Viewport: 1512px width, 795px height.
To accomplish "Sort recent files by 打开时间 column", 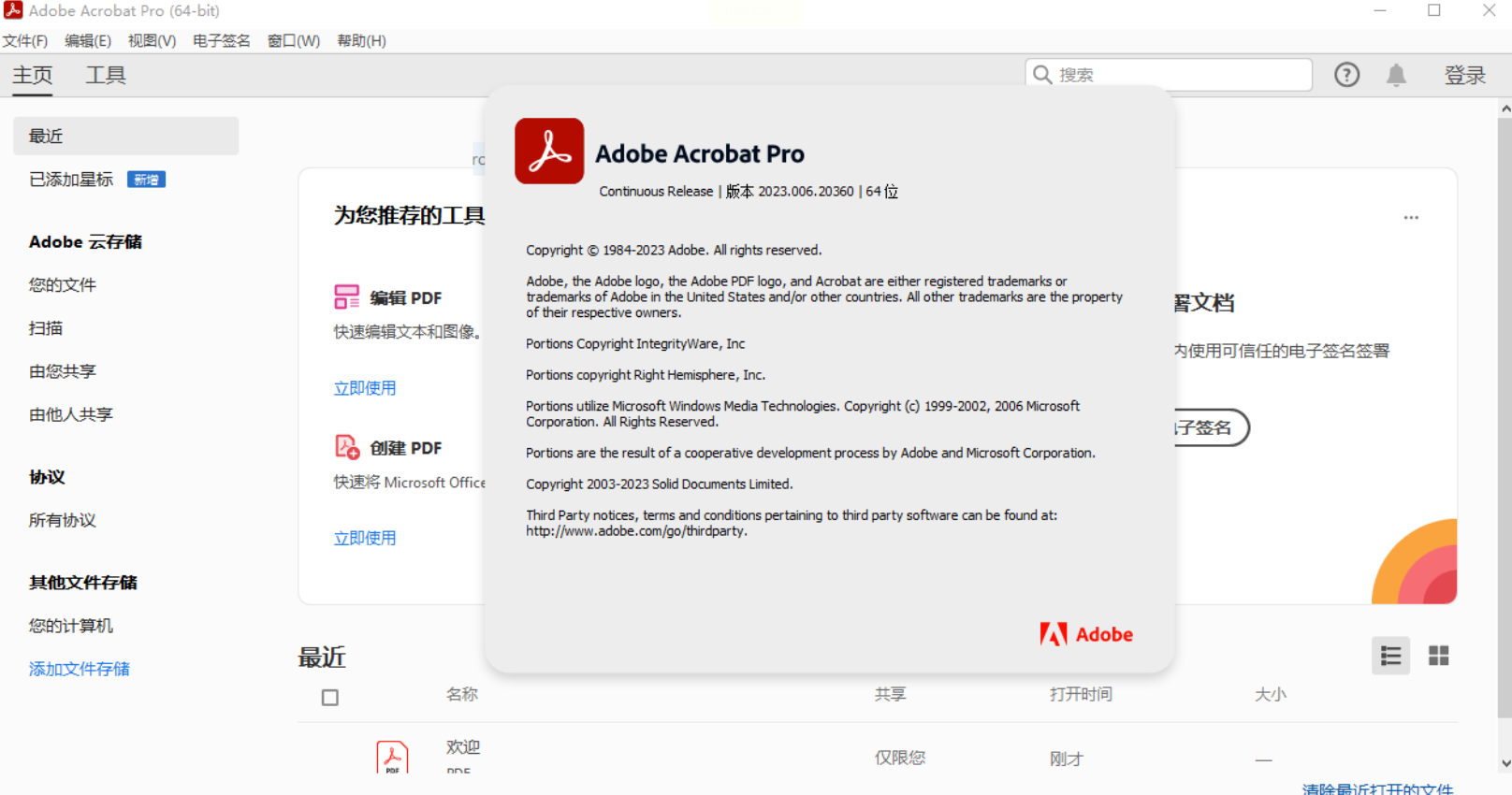I will click(x=1081, y=694).
